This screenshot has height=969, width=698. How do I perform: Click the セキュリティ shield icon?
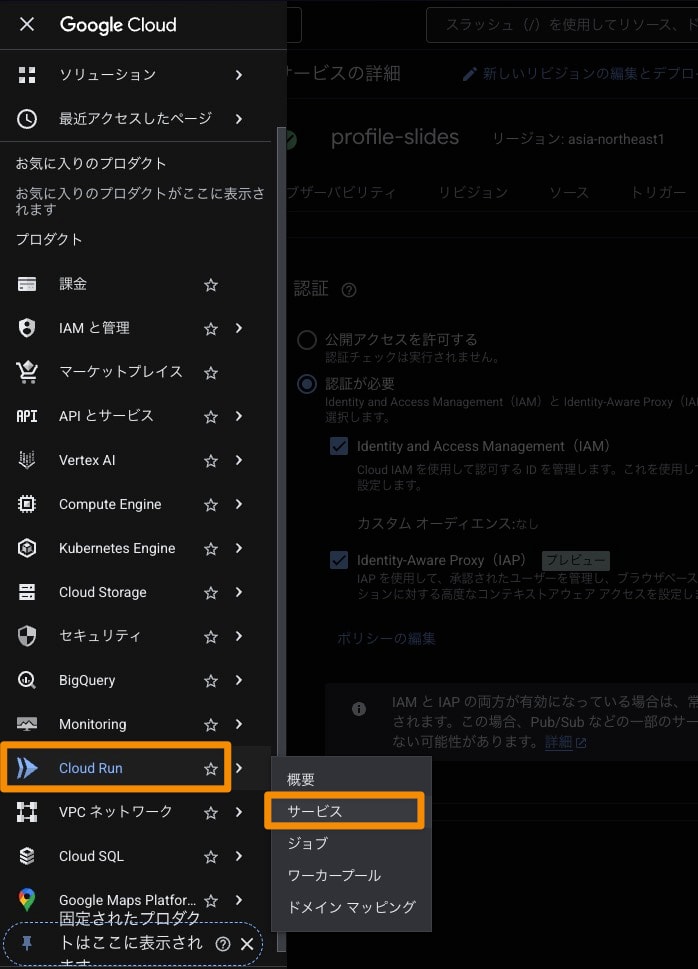27,636
